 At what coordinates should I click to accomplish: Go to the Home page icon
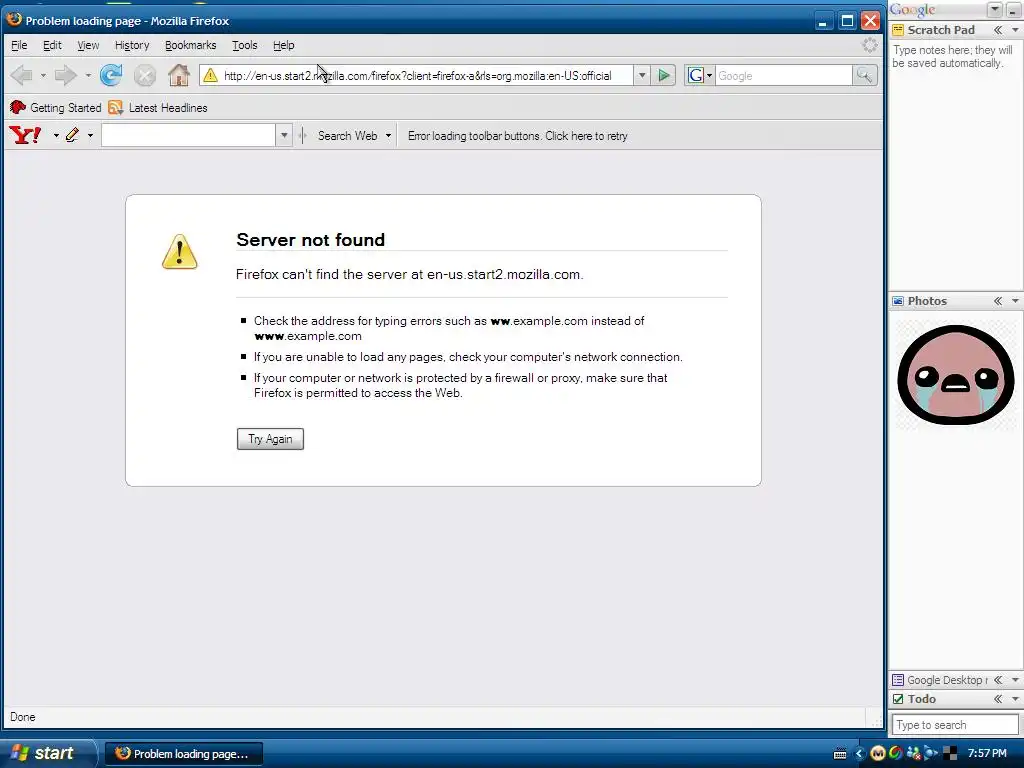[x=178, y=76]
